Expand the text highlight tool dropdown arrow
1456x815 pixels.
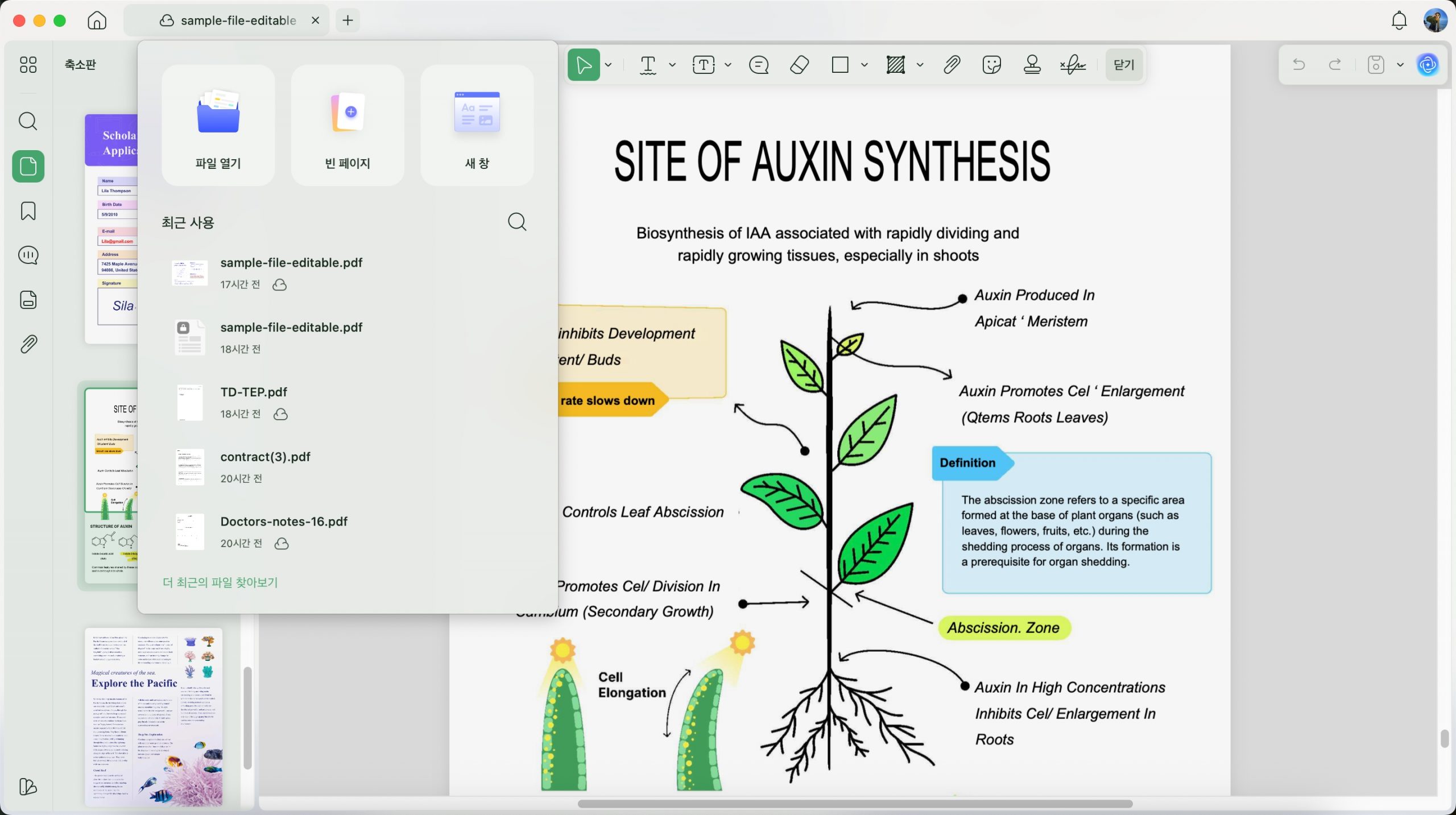(672, 65)
